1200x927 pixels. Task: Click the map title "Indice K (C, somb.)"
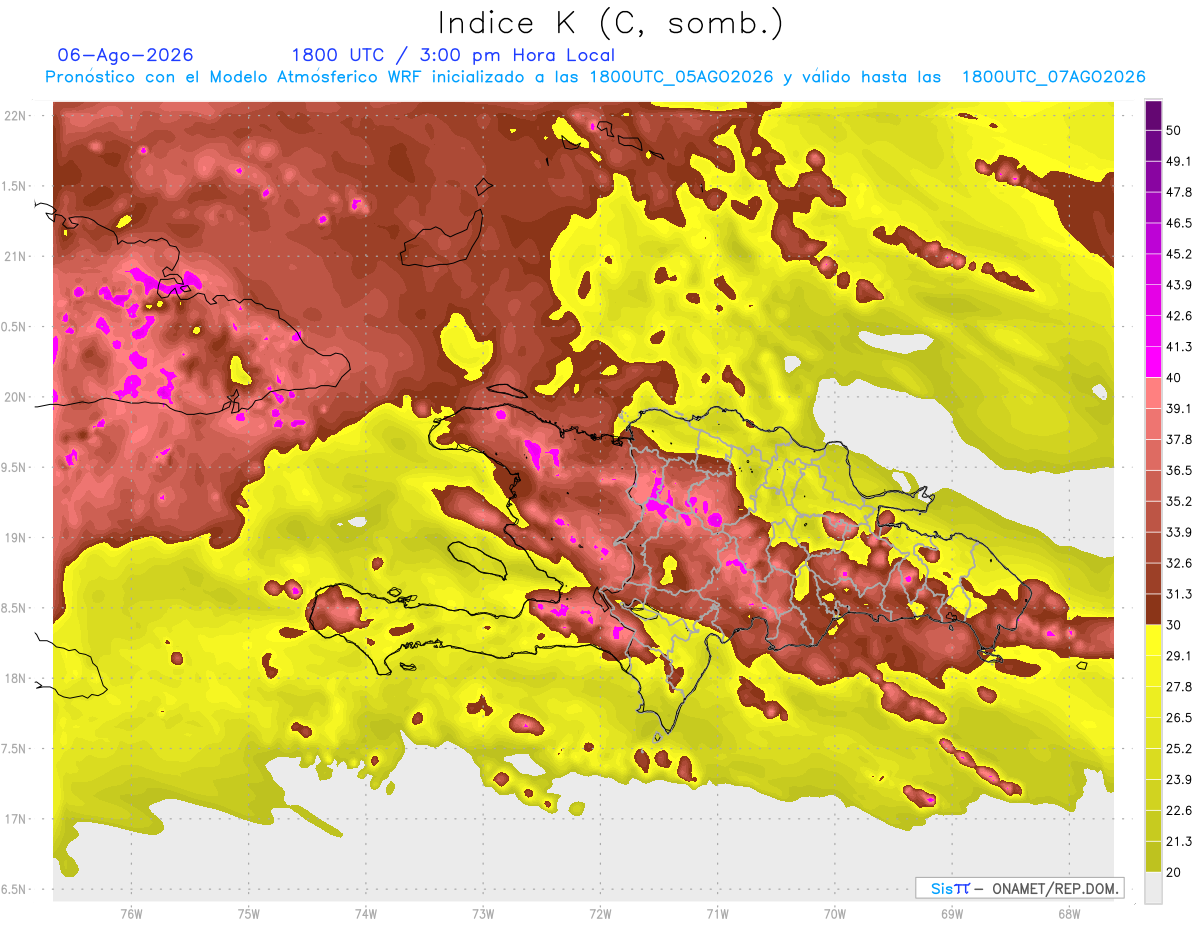(x=610, y=23)
